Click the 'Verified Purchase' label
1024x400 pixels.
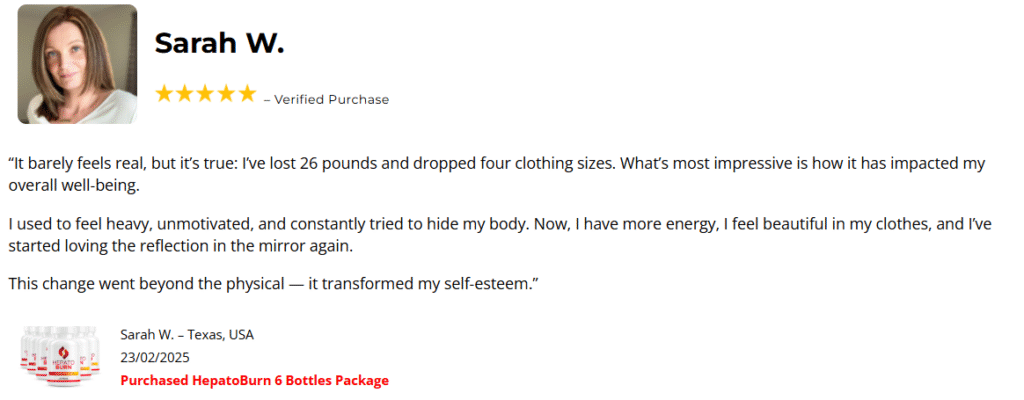tap(331, 99)
